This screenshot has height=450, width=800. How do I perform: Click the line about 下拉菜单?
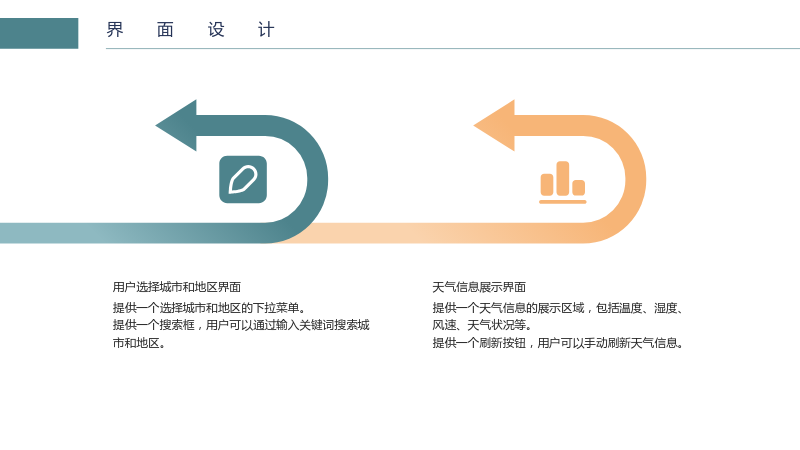click(x=209, y=308)
